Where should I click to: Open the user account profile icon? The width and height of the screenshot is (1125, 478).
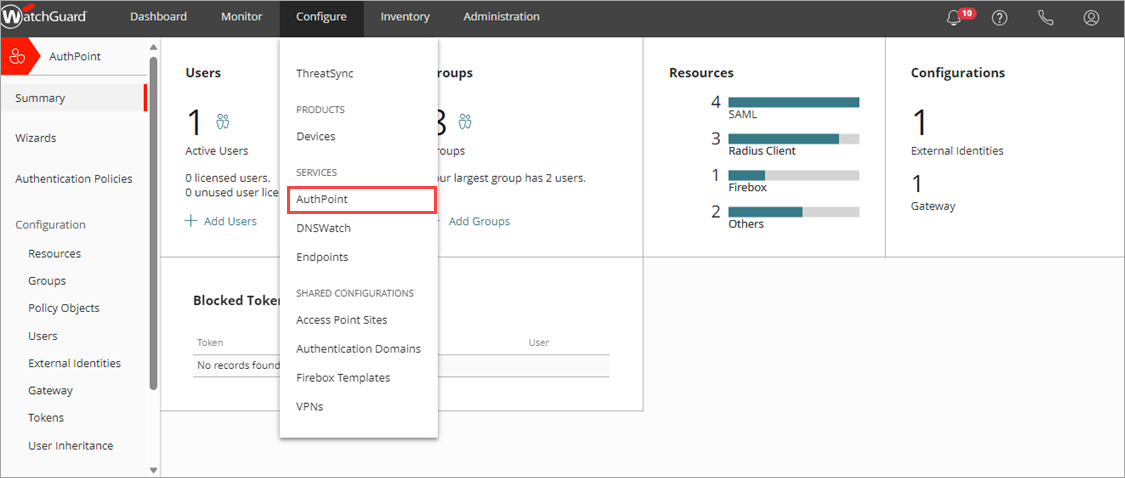pyautogui.click(x=1091, y=18)
